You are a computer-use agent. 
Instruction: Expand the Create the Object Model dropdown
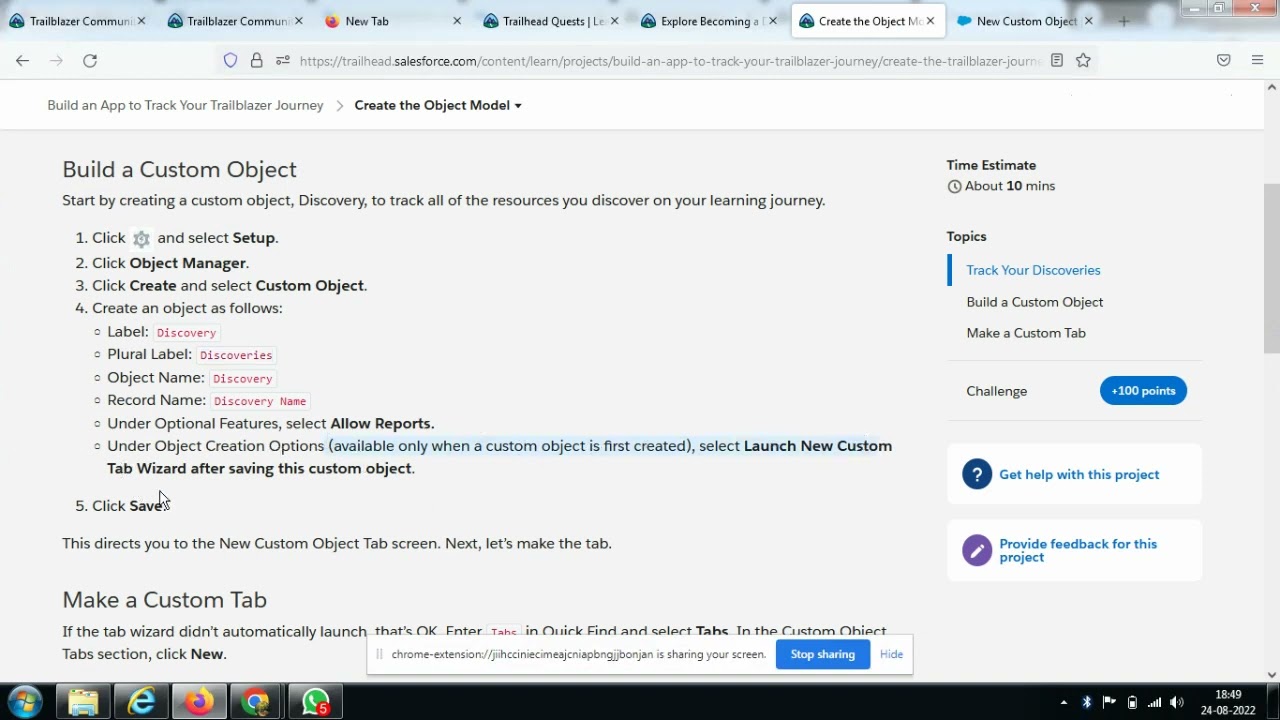click(x=438, y=105)
